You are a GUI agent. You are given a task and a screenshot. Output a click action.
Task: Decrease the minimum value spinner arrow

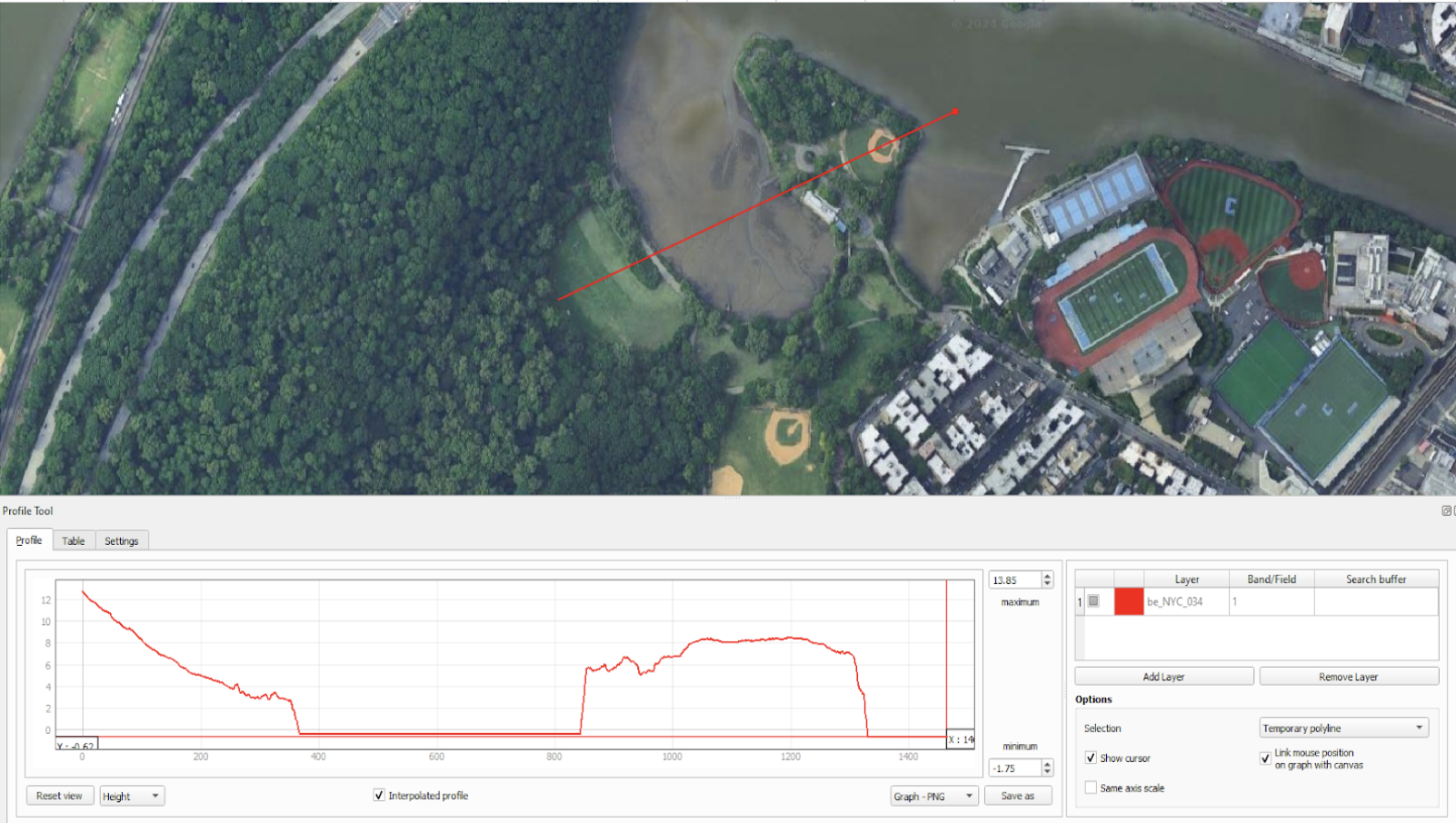(1047, 772)
